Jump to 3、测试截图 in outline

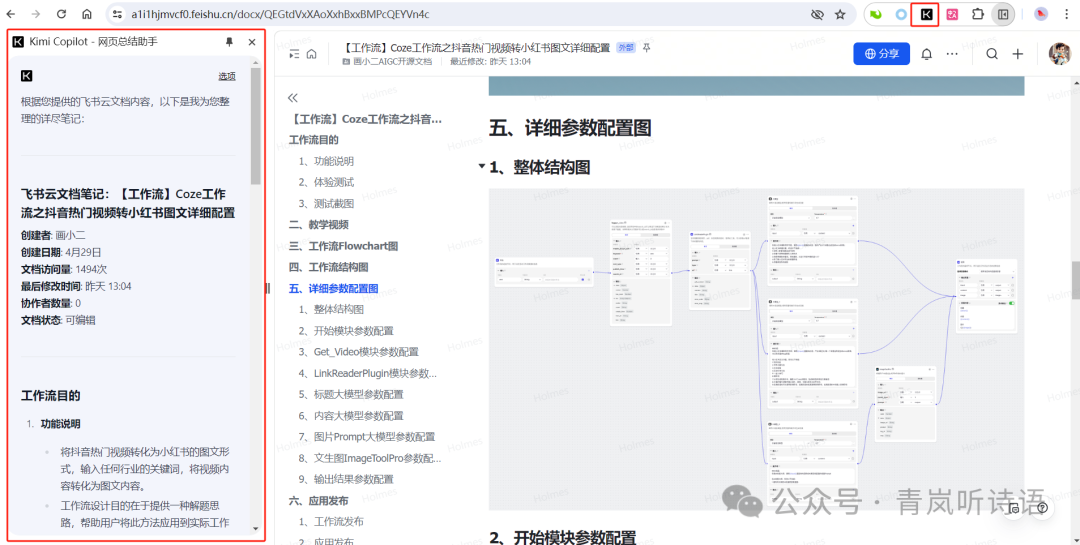tap(326, 203)
